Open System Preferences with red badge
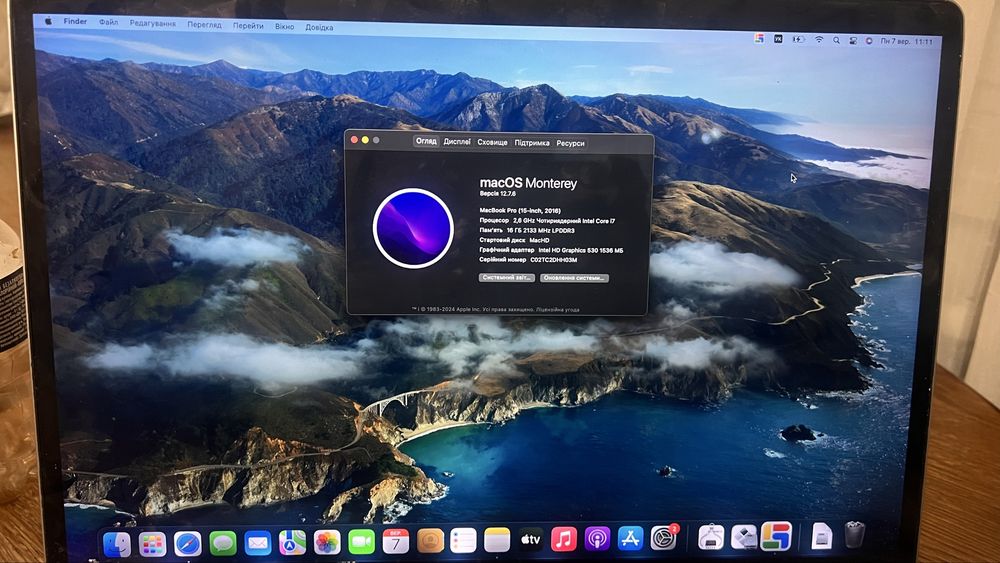The image size is (1000, 563). click(664, 538)
